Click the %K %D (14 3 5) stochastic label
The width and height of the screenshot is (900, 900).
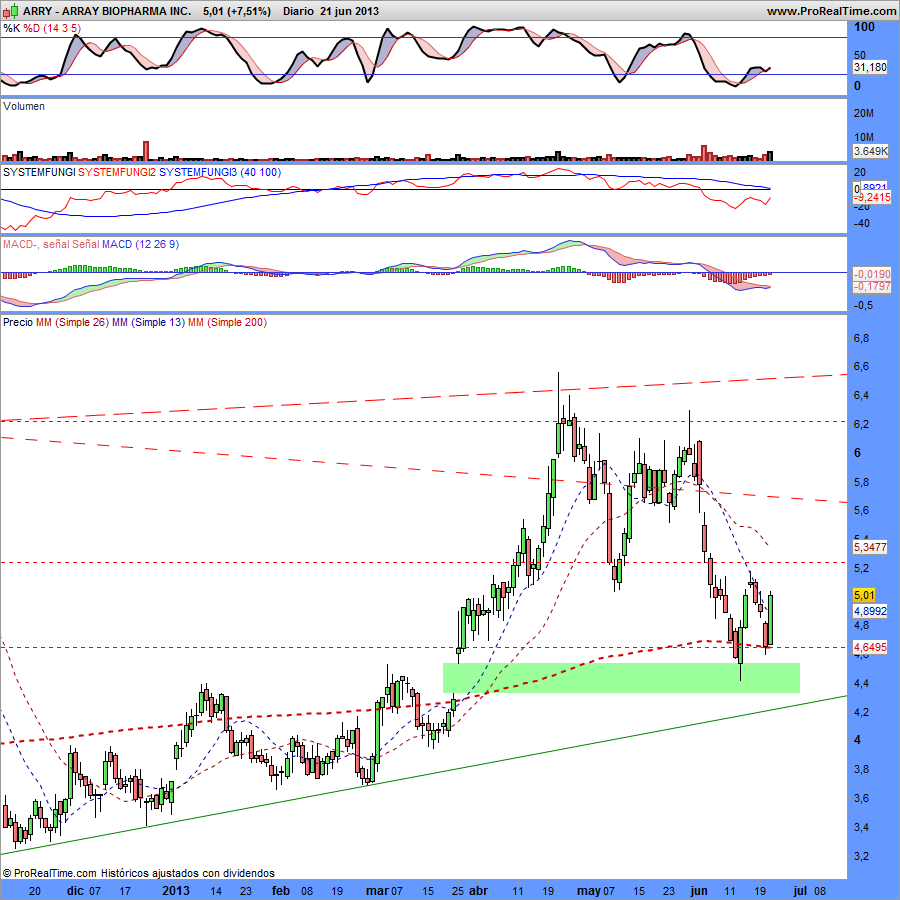coord(42,28)
